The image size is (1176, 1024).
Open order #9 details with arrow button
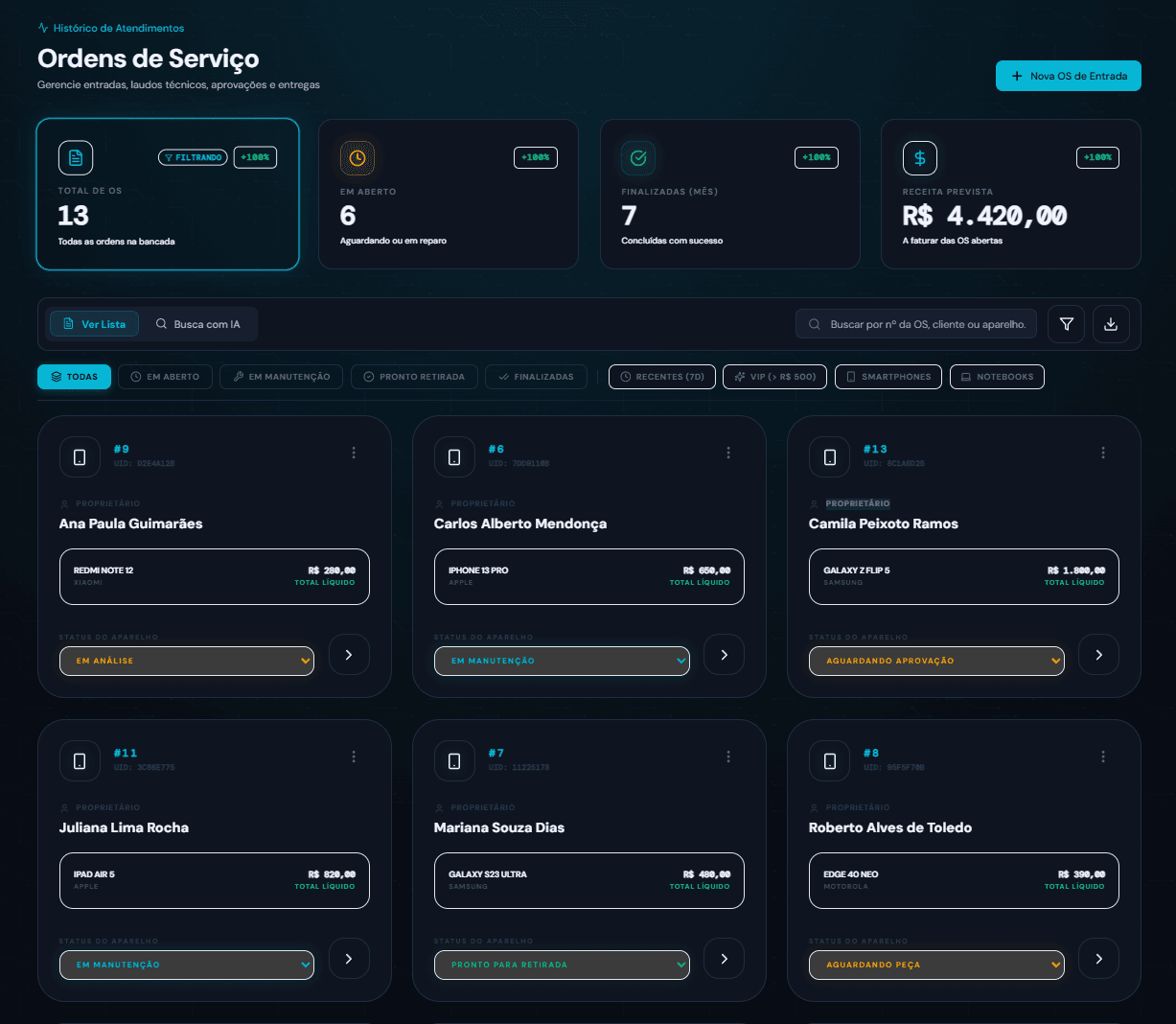pos(349,655)
